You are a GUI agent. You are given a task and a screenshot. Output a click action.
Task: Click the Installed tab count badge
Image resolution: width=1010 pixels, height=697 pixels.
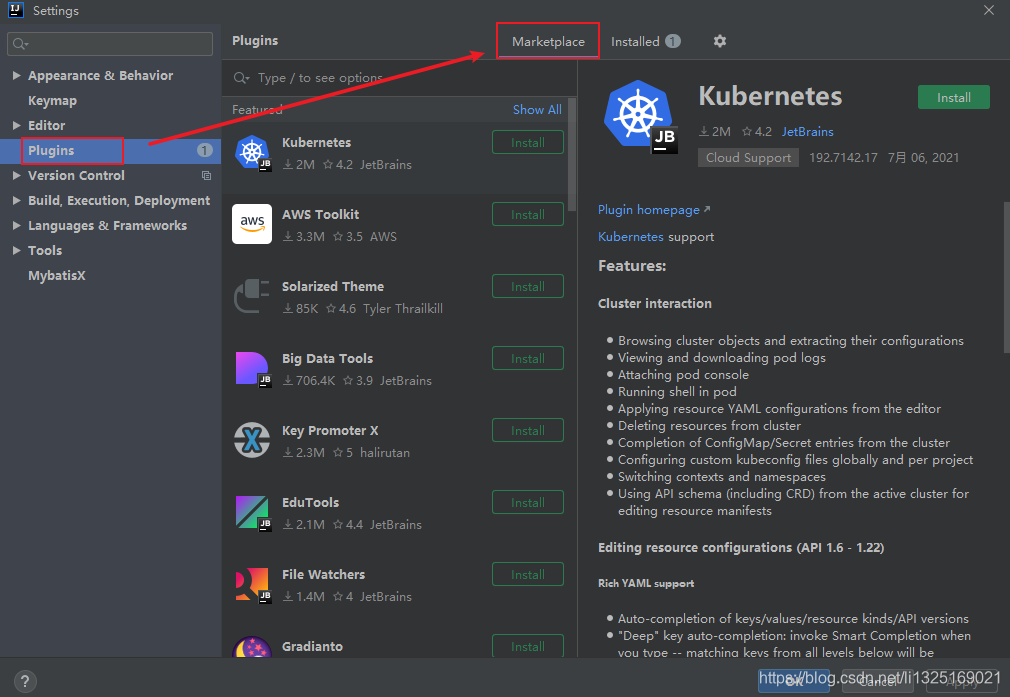672,41
